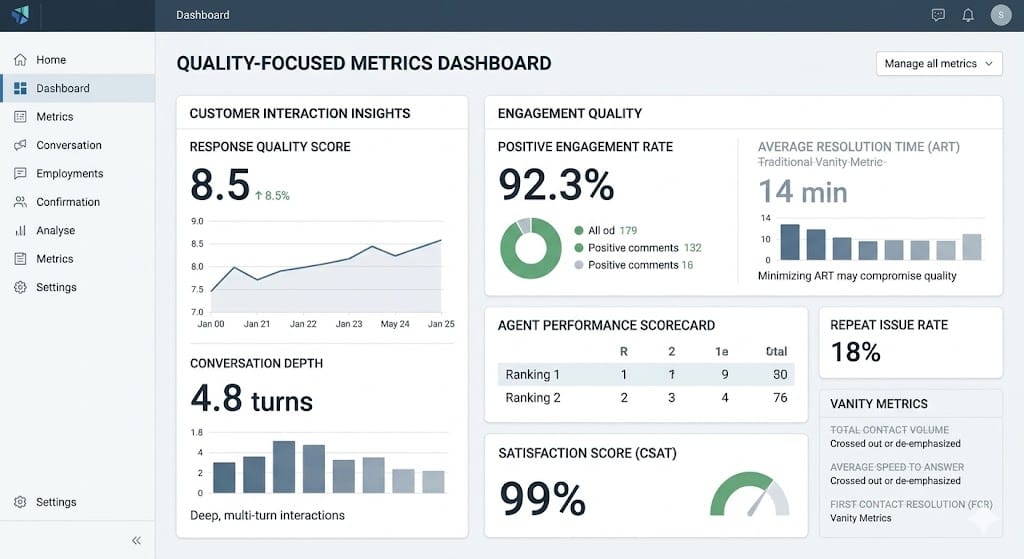Open the user avatar profile menu
1024x559 pixels.
(x=1000, y=15)
